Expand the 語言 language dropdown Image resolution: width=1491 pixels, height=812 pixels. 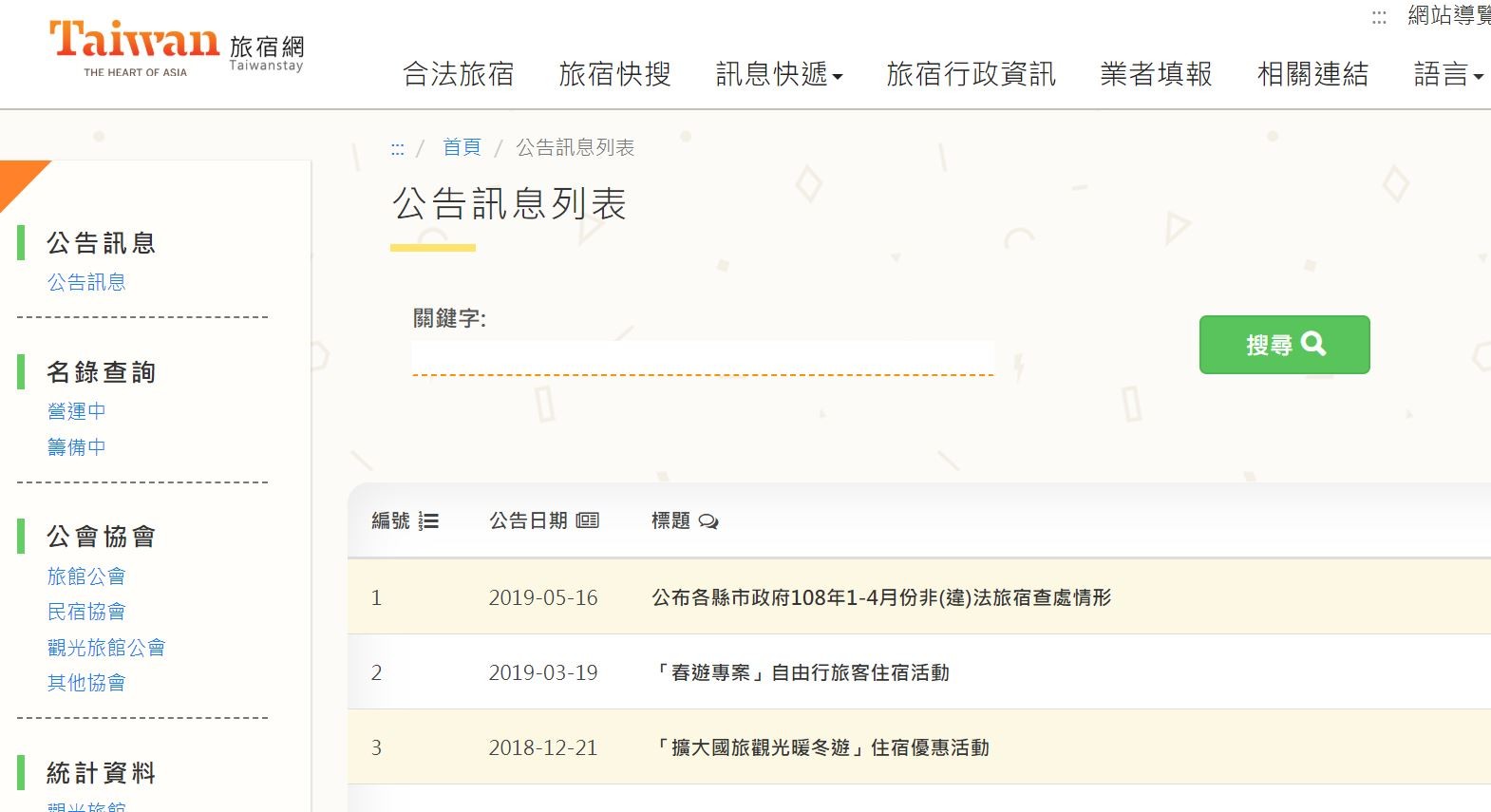coord(1448,74)
